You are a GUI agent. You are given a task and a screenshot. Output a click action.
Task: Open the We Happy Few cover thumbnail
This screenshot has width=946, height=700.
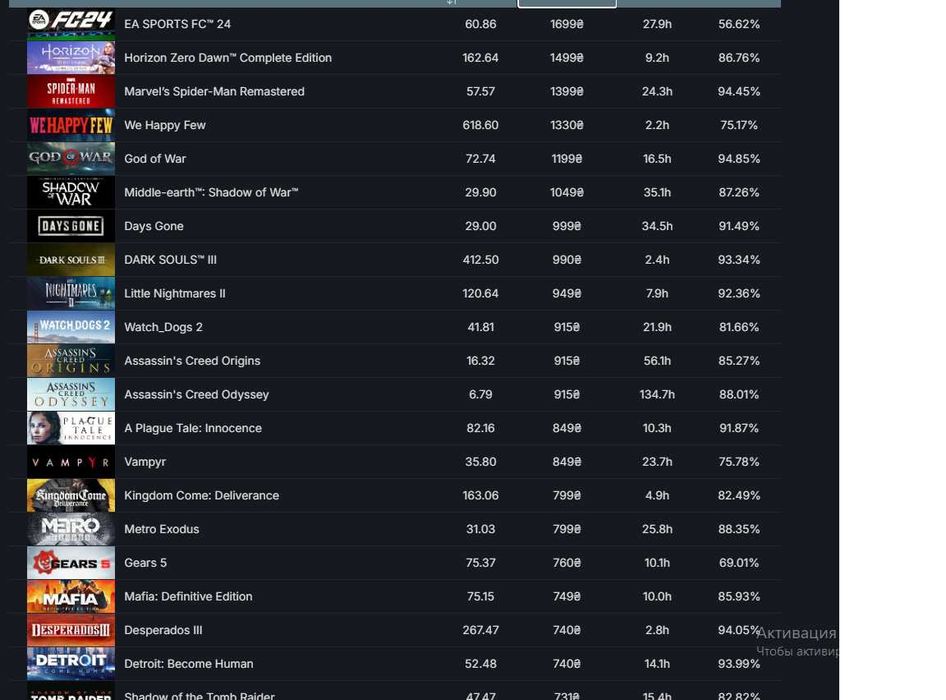(71, 125)
